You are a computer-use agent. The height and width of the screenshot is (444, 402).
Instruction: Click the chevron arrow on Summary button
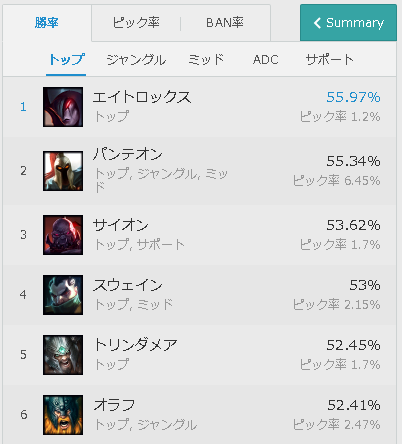317,23
